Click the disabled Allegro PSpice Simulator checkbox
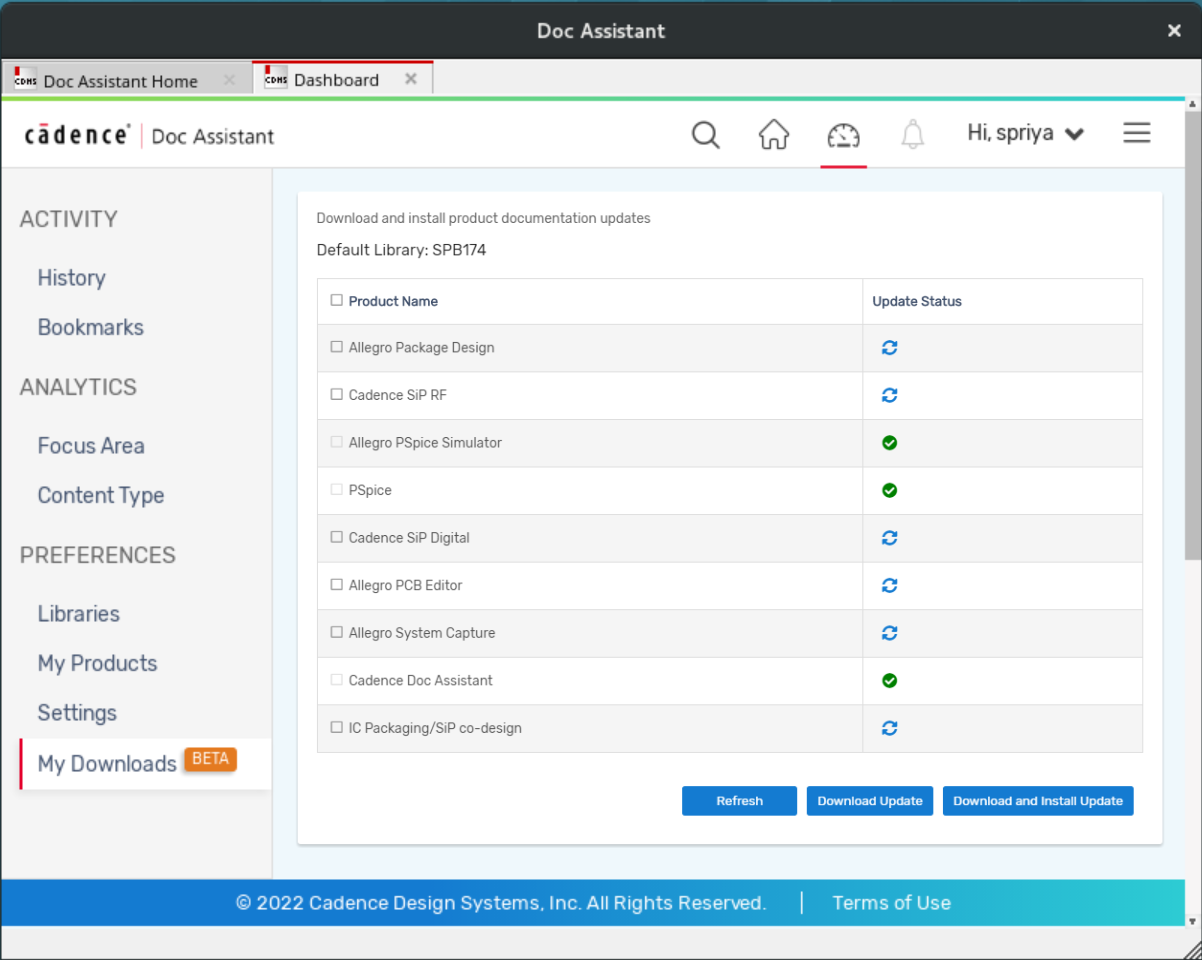Viewport: 1202px width, 960px height. 336,442
